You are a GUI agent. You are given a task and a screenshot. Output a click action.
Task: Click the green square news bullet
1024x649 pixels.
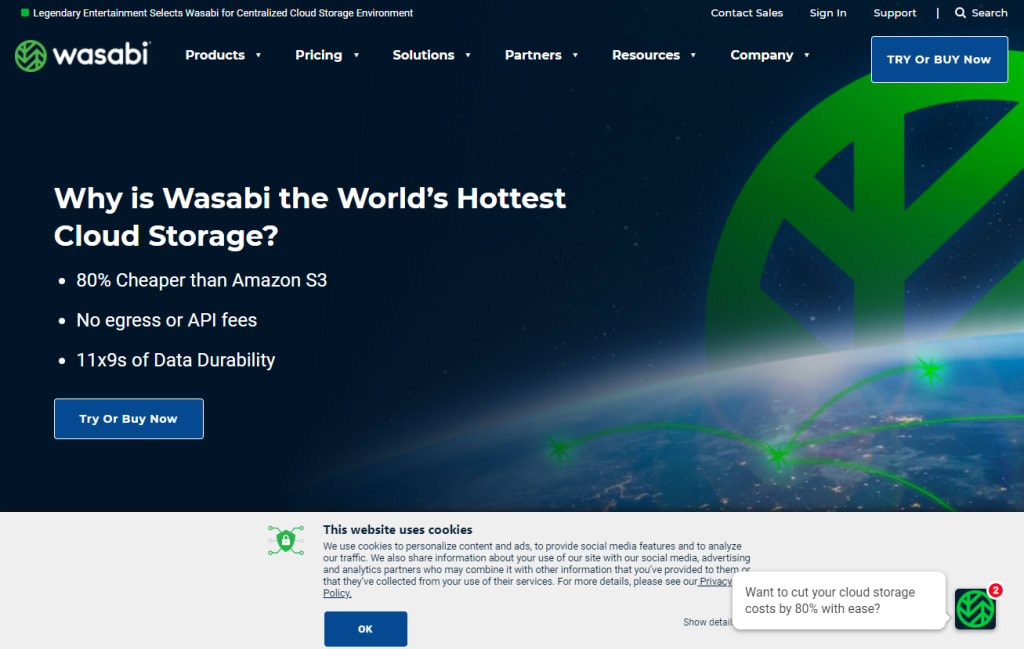point(25,12)
